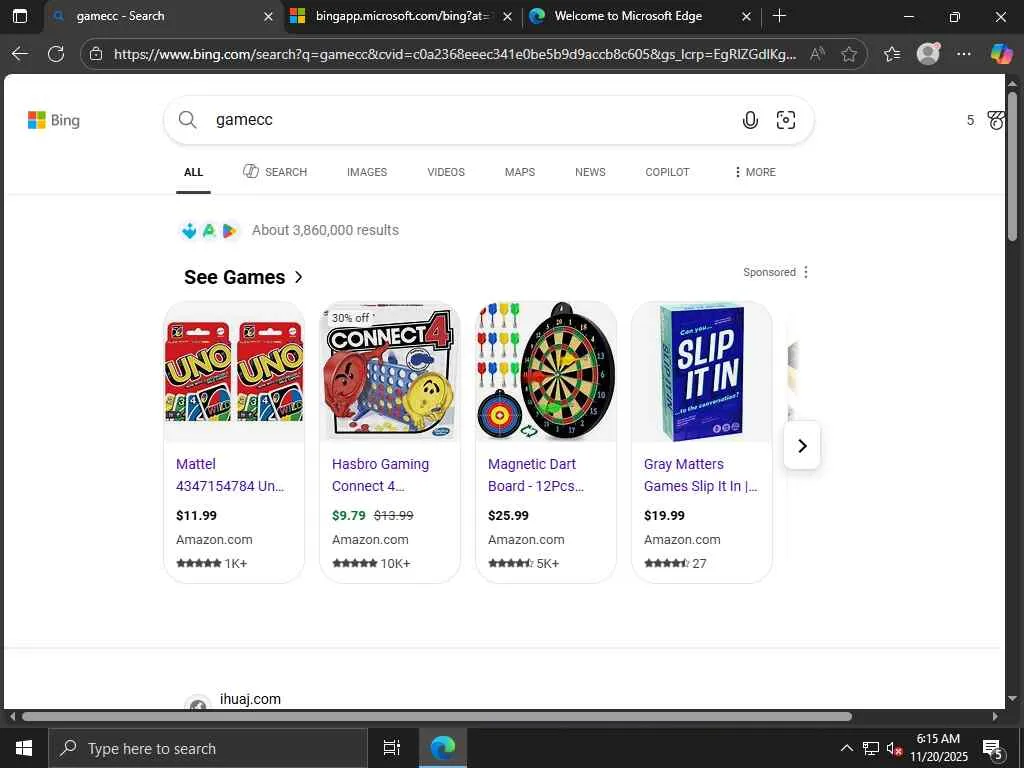Viewport: 1024px width, 768px height.
Task: Open the tab actions menu icon
Action: coord(20,16)
